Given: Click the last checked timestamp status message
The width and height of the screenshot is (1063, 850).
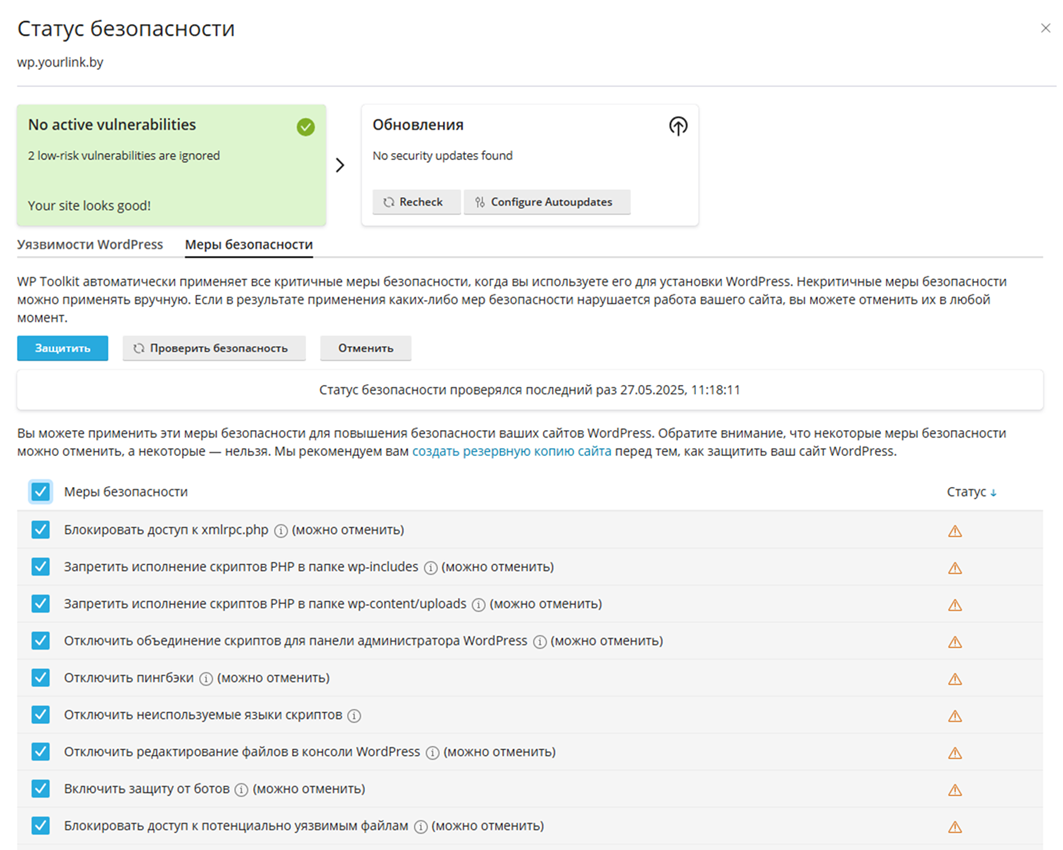Looking at the screenshot, I should 530,390.
